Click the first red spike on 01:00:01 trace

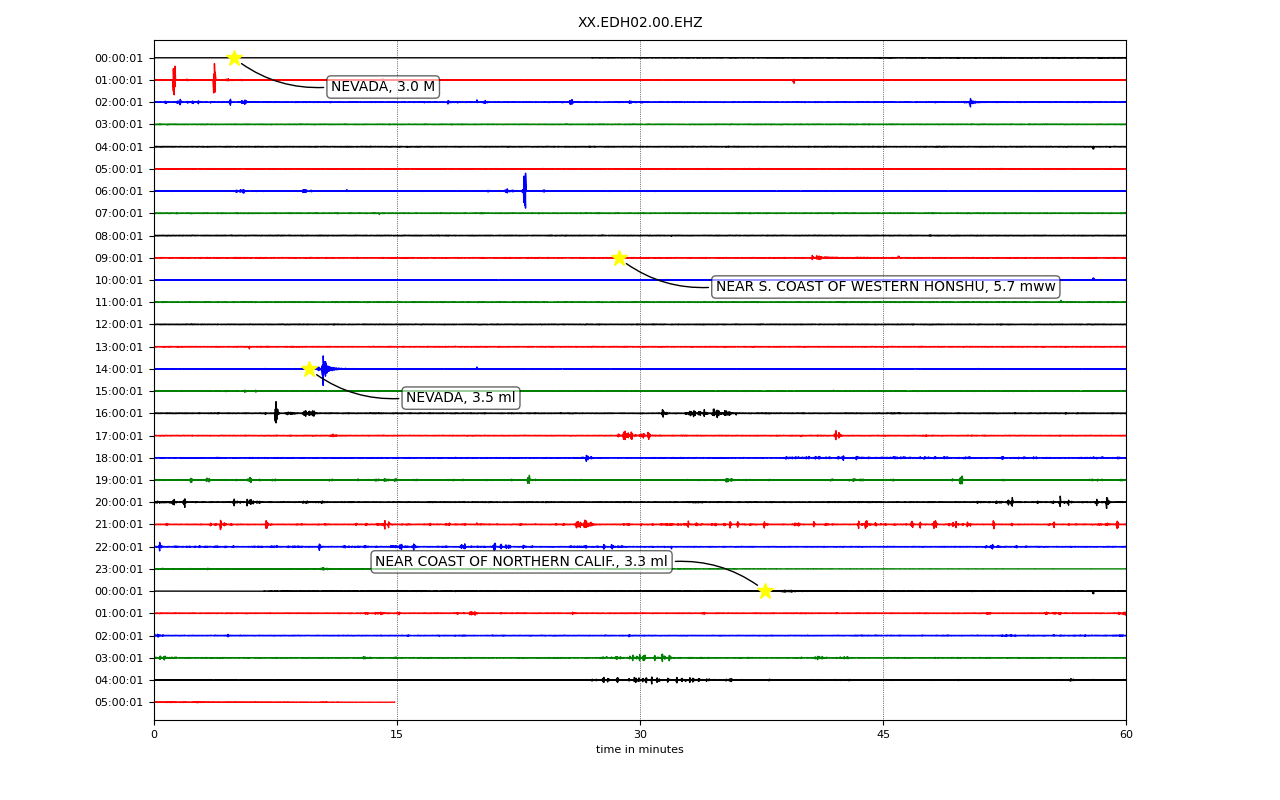tap(174, 80)
